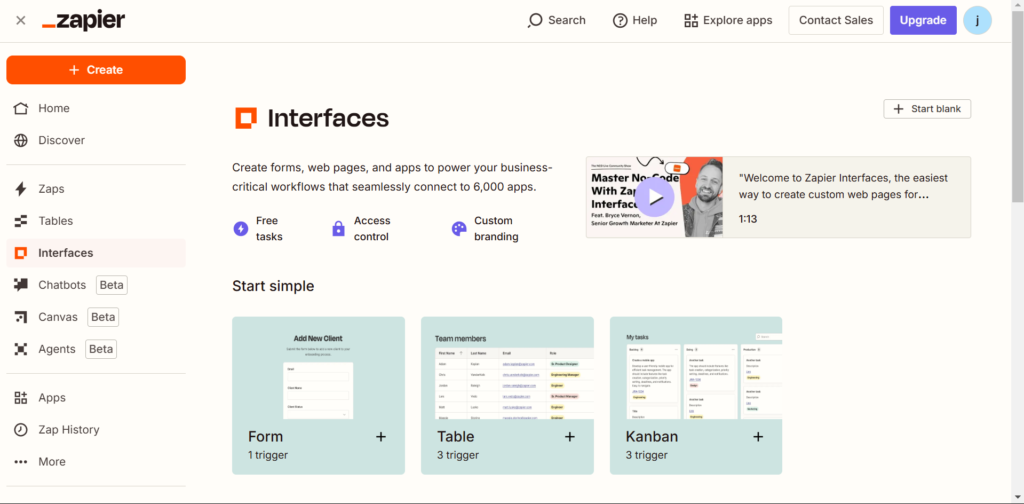Viewport: 1024px width, 504px height.
Task: Click the Zapier logo
Action: [x=84, y=21]
